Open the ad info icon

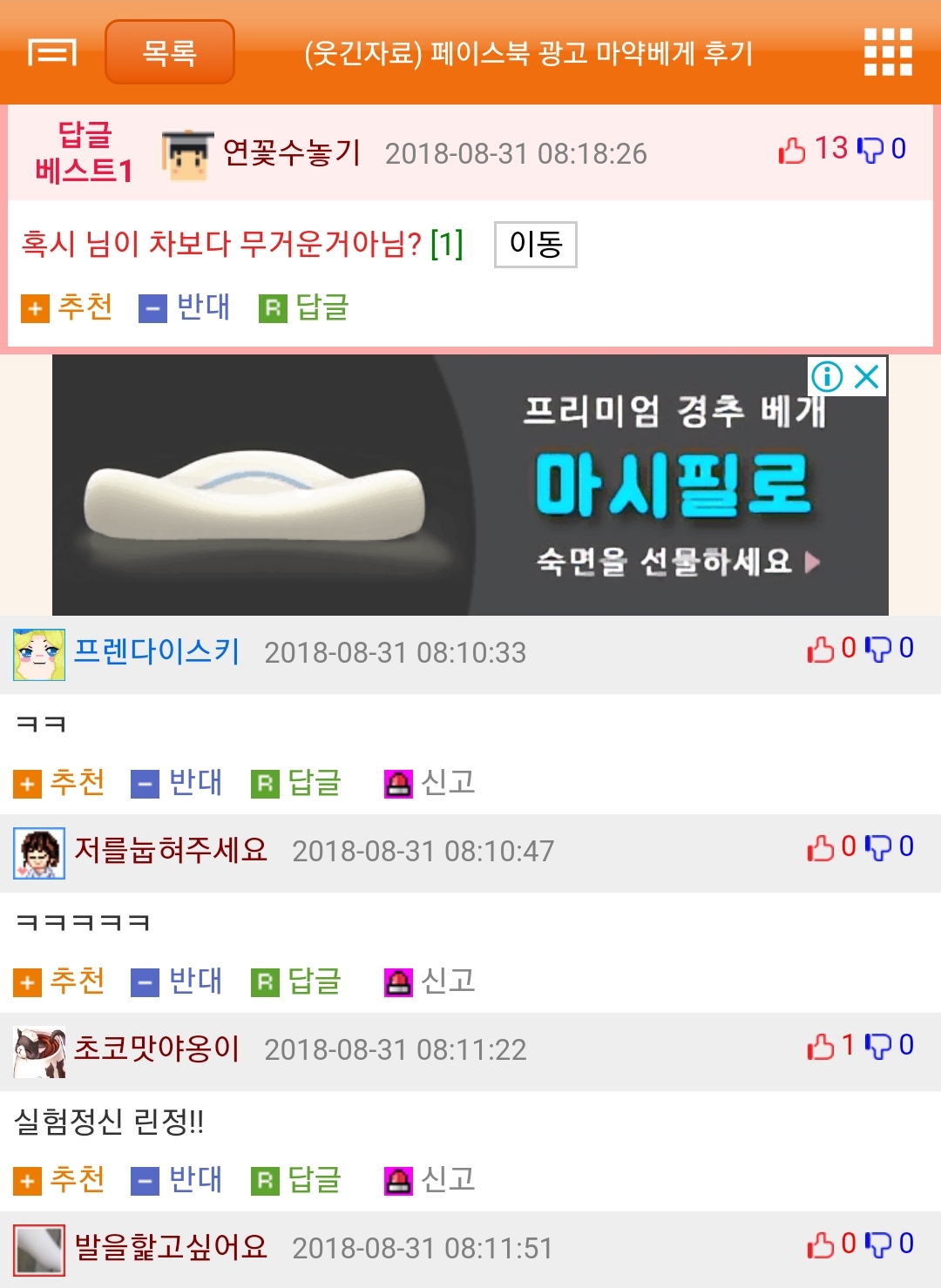tap(827, 376)
